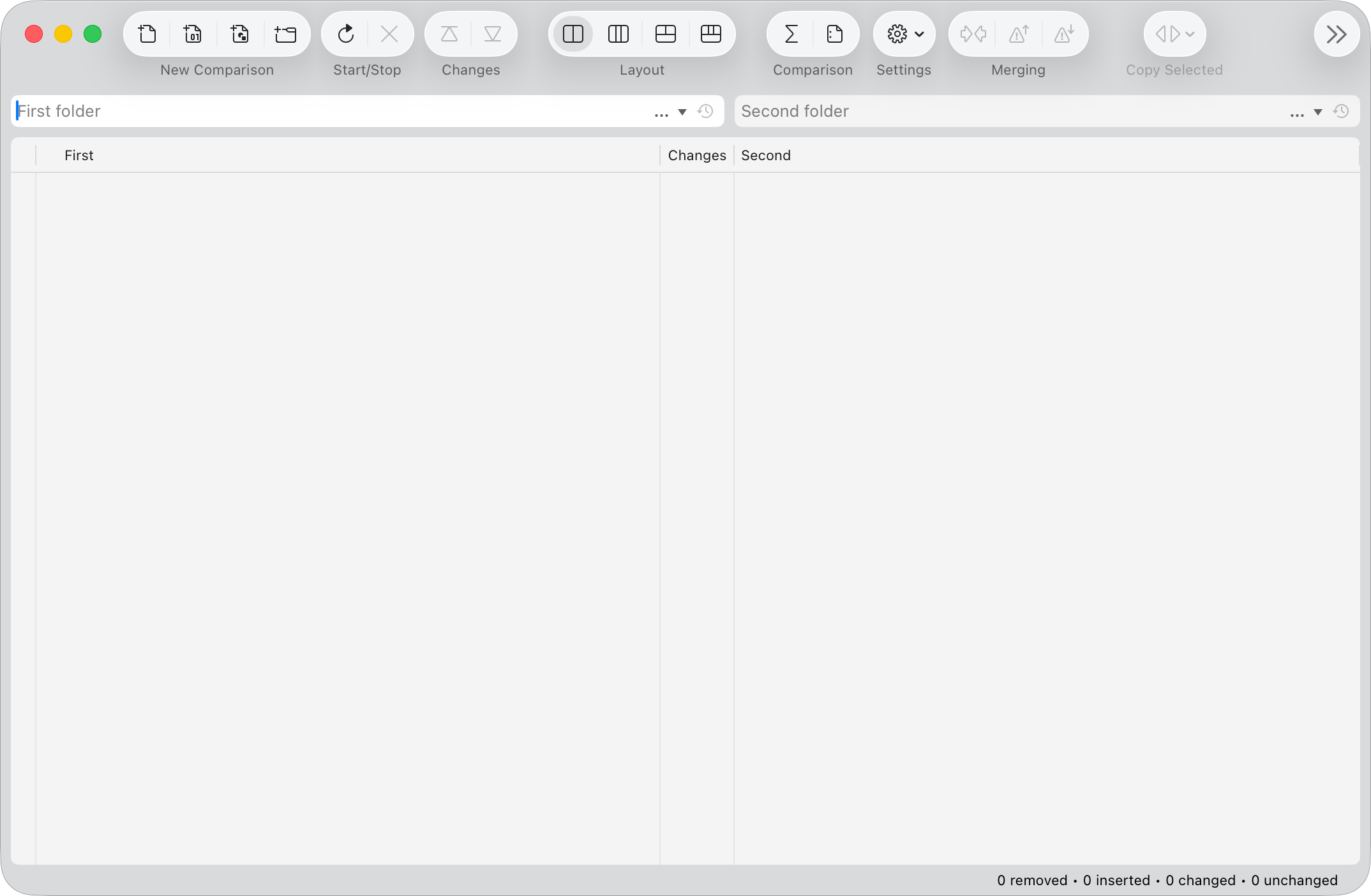Click the Merging warning icon with down arrow

point(1064,34)
